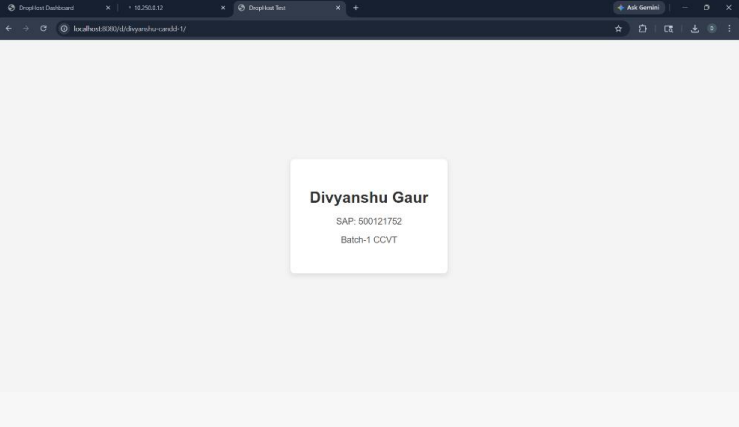Click the icon left of the downloads button
Viewport: 739px width, 427px height.
pyautogui.click(x=668, y=29)
